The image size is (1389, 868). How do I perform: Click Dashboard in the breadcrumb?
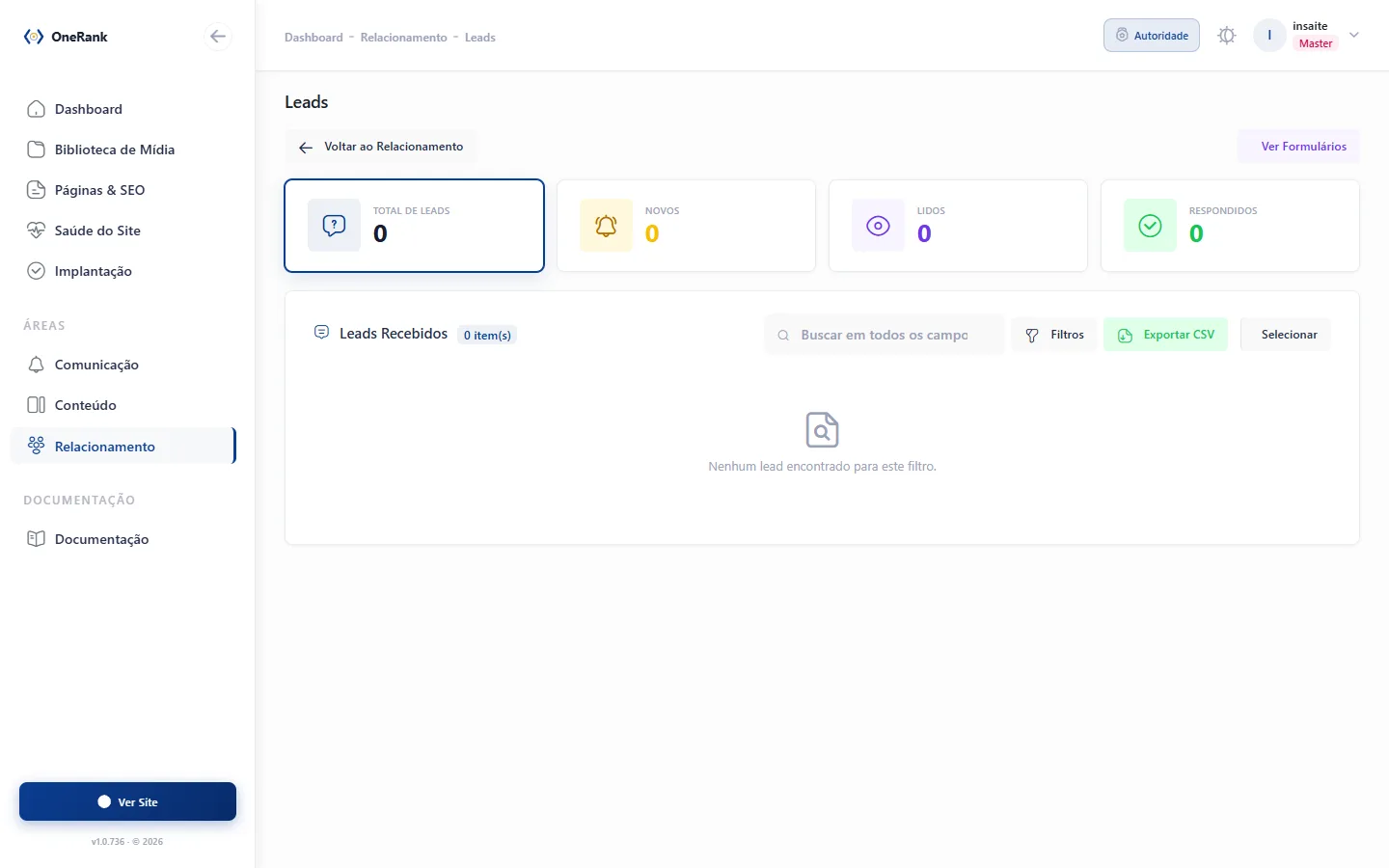click(313, 38)
